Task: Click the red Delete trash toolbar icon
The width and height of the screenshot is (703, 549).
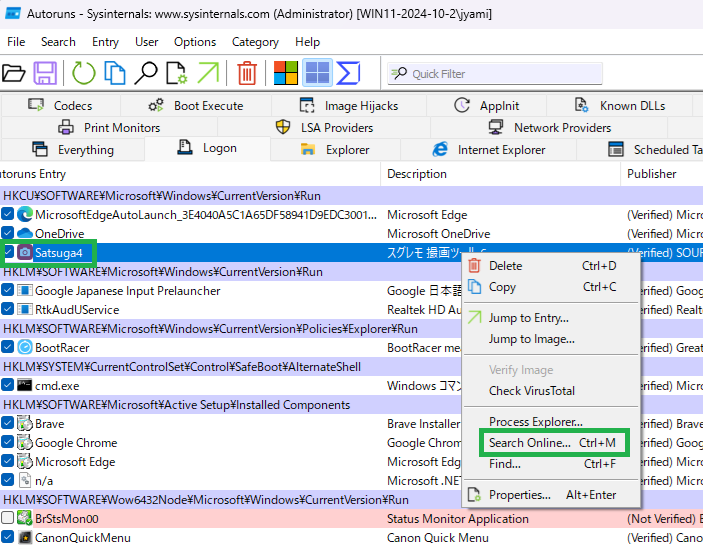Action: (x=247, y=73)
